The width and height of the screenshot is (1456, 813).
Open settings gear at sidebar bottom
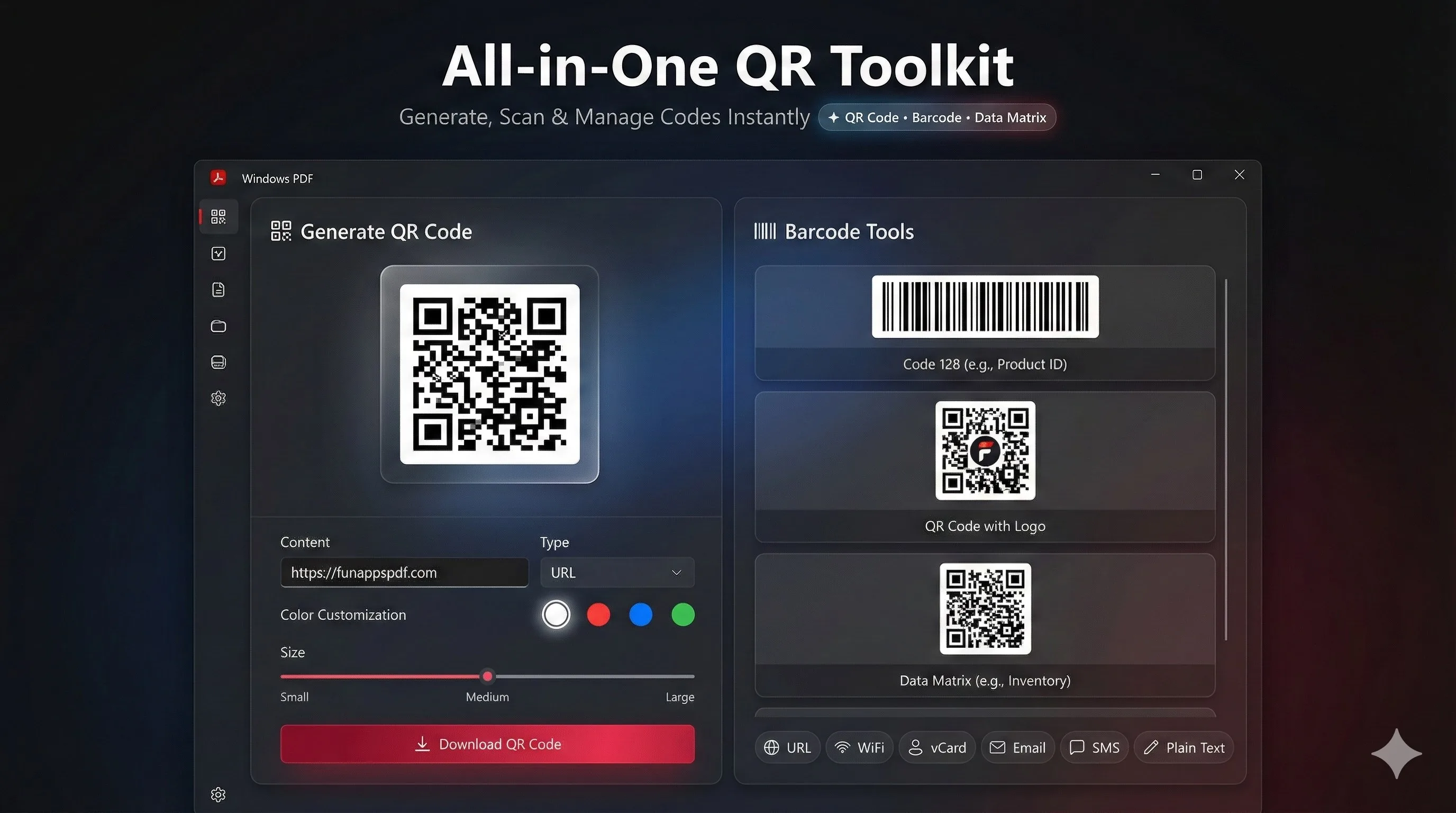click(x=218, y=795)
